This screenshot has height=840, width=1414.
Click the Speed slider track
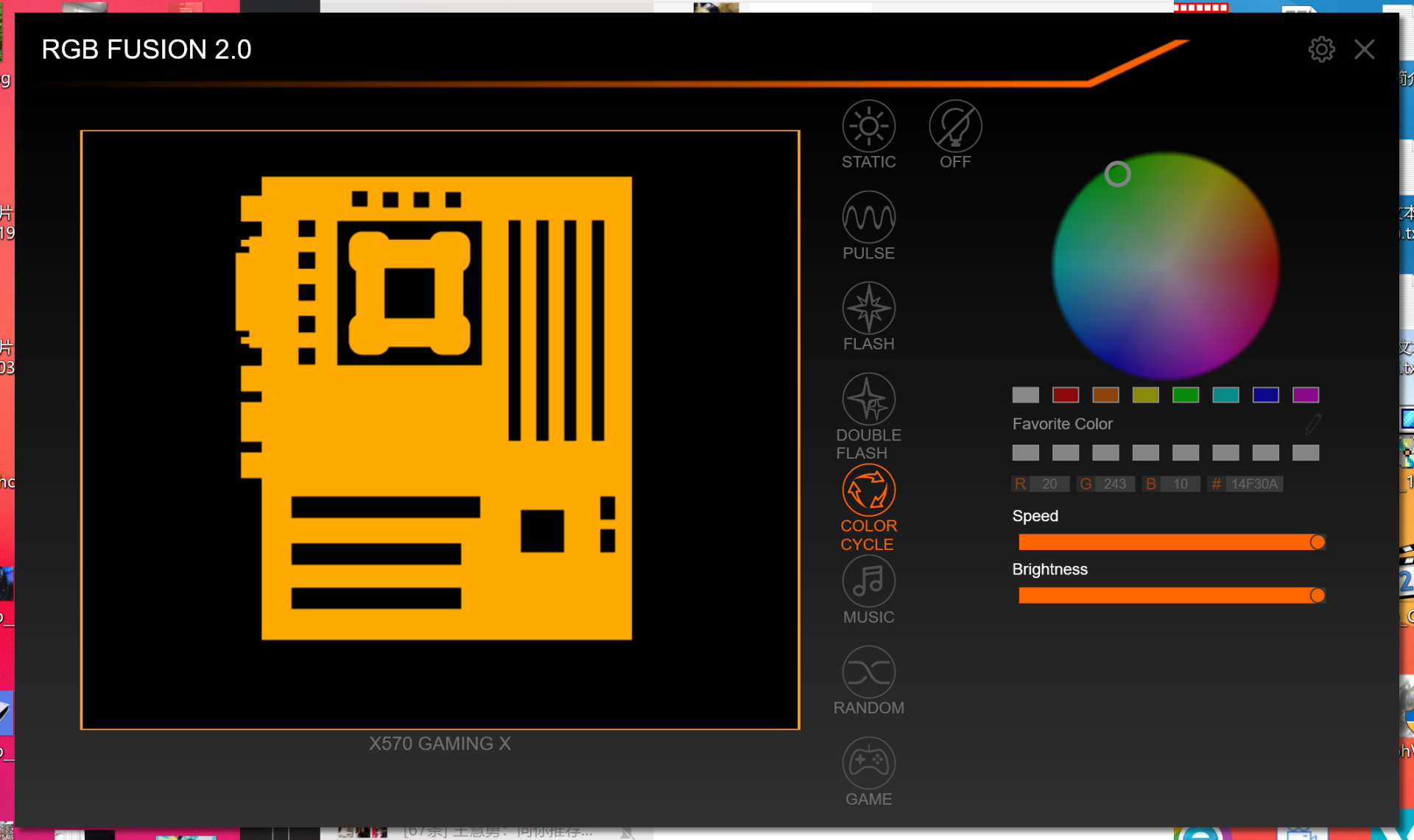coord(1172,543)
